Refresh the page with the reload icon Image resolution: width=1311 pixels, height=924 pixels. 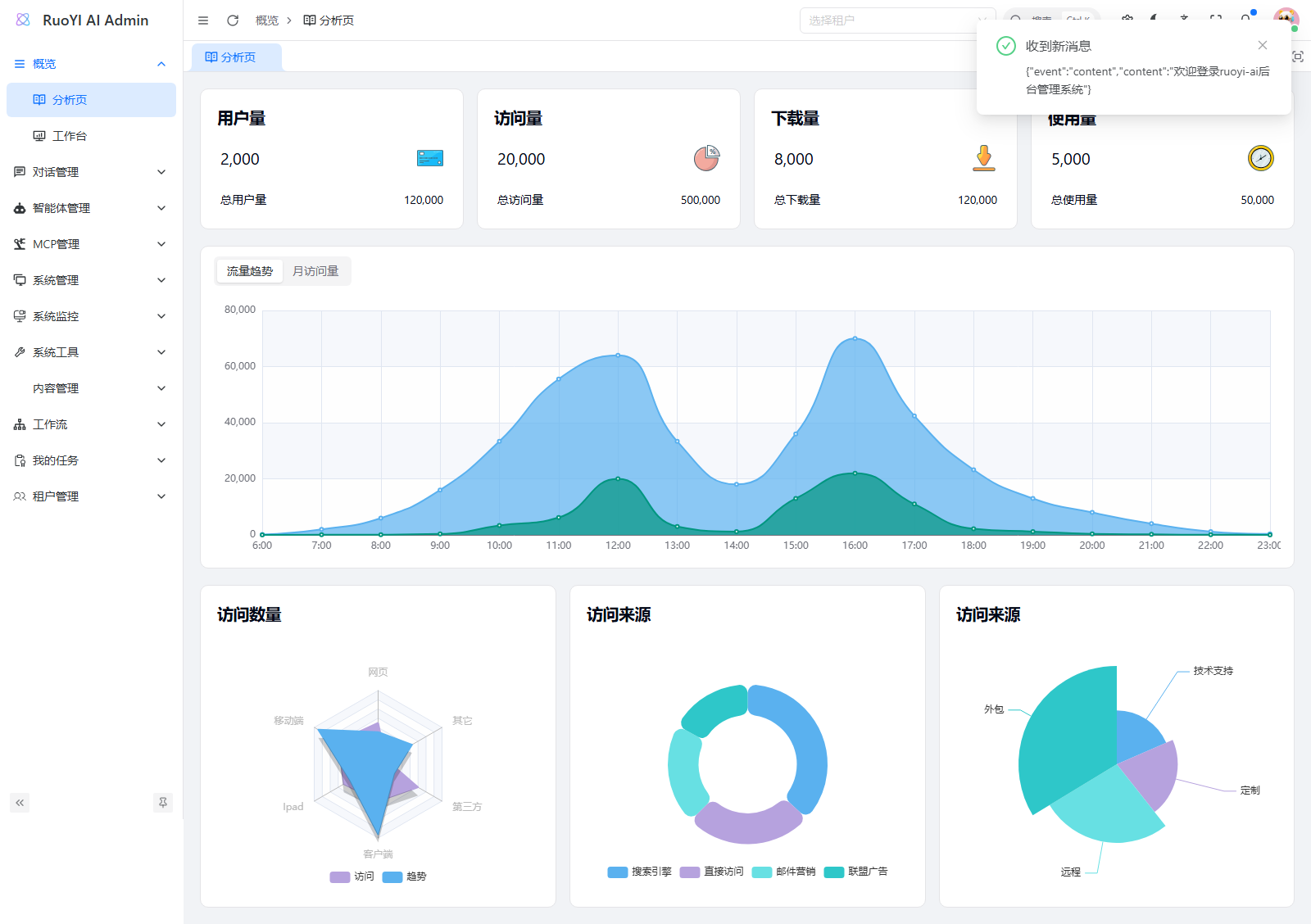coord(233,20)
